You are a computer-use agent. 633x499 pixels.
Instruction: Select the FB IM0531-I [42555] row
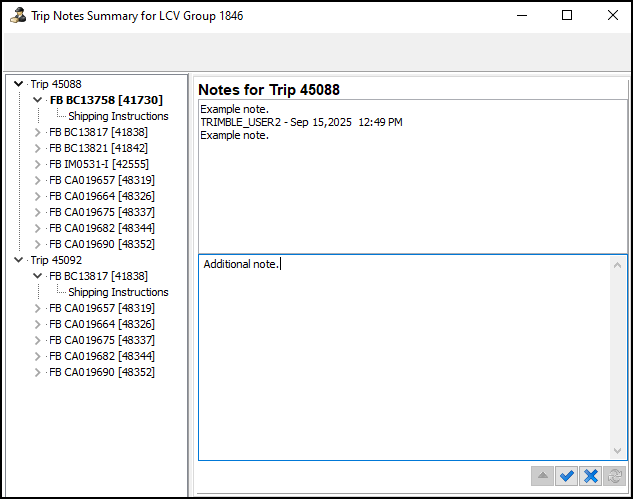[x=99, y=164]
